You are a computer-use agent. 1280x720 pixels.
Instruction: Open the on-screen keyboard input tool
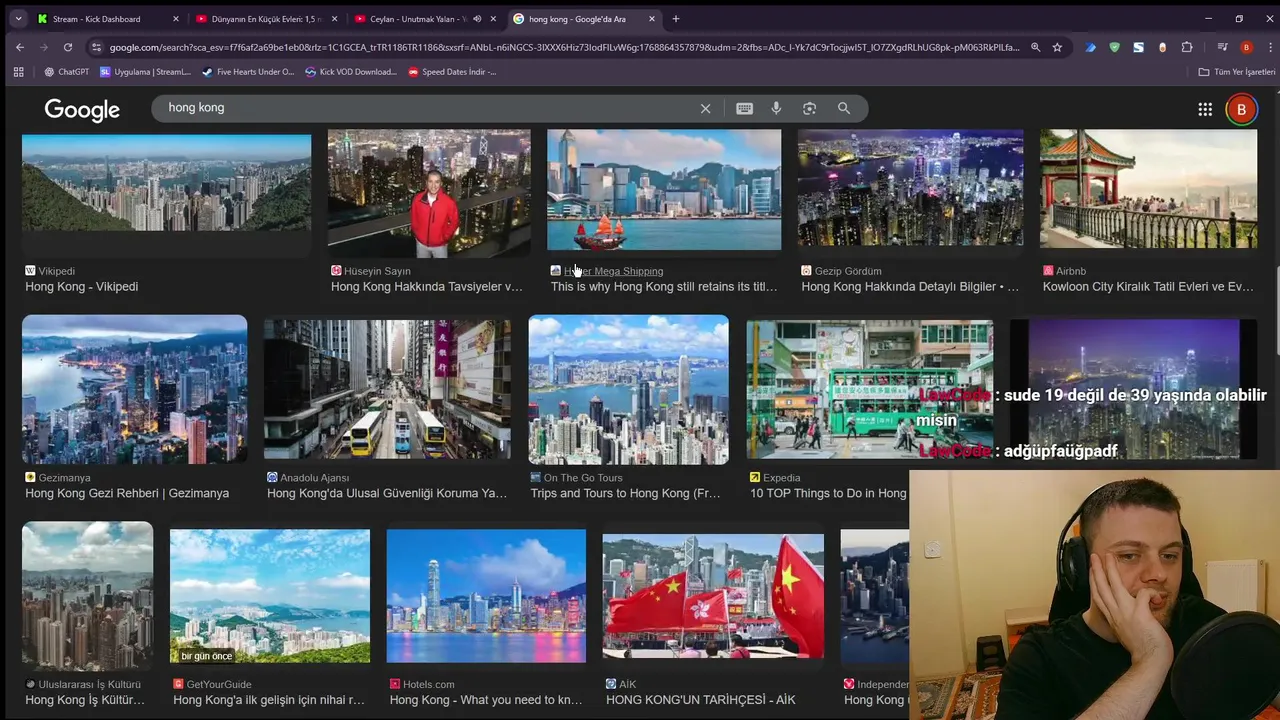point(744,108)
